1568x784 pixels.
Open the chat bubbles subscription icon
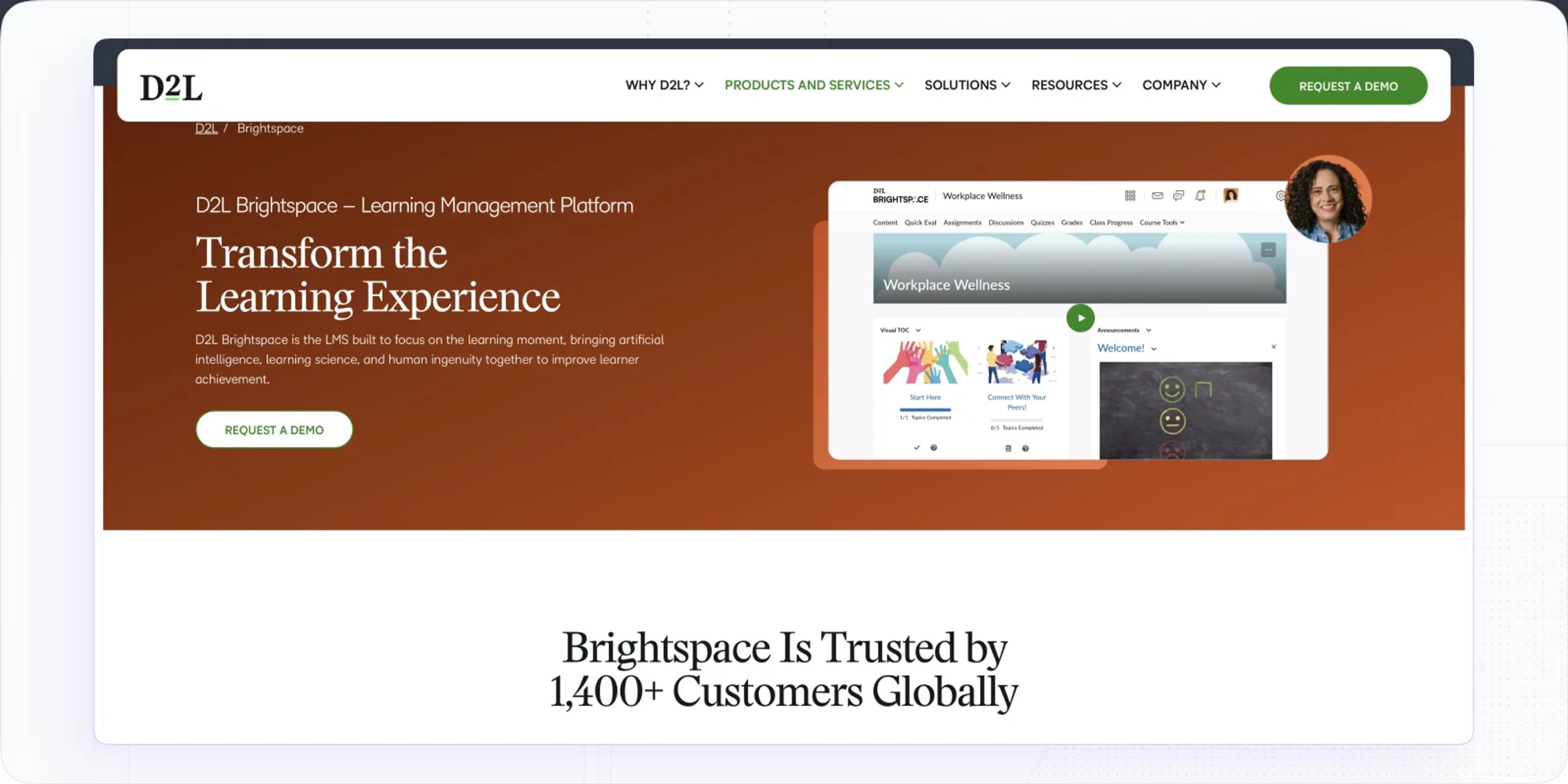1178,196
